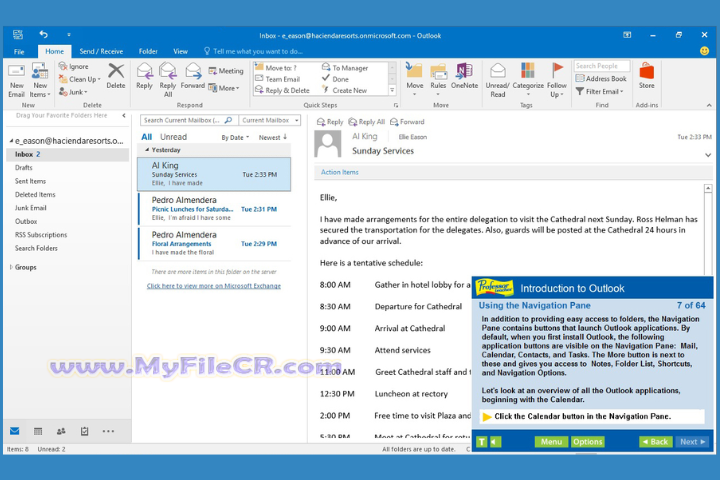Viewport: 720px width, 480px height.
Task: Click Ignore conversation icon
Action: point(63,67)
